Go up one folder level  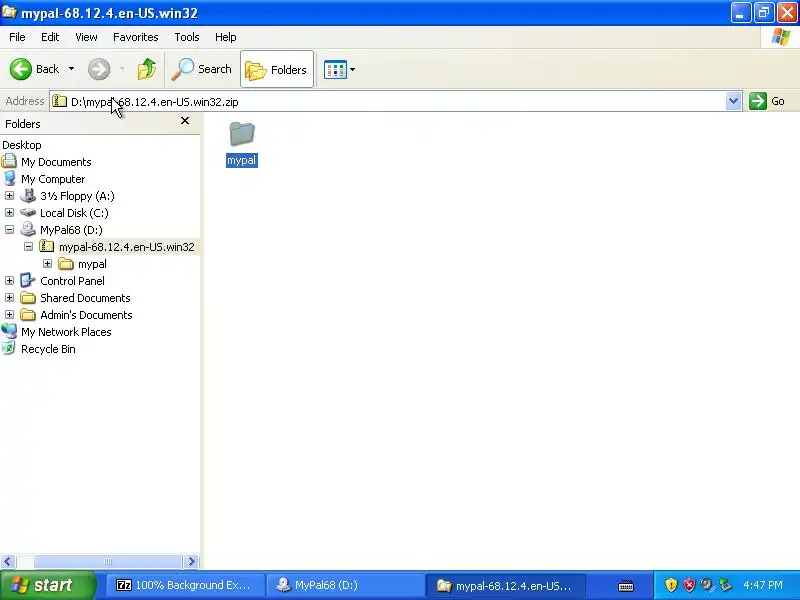coord(147,69)
